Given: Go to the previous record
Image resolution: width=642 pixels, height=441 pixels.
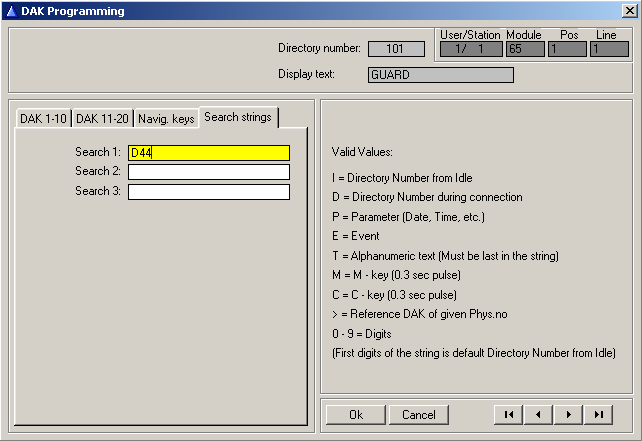Looking at the screenshot, I should [540, 414].
